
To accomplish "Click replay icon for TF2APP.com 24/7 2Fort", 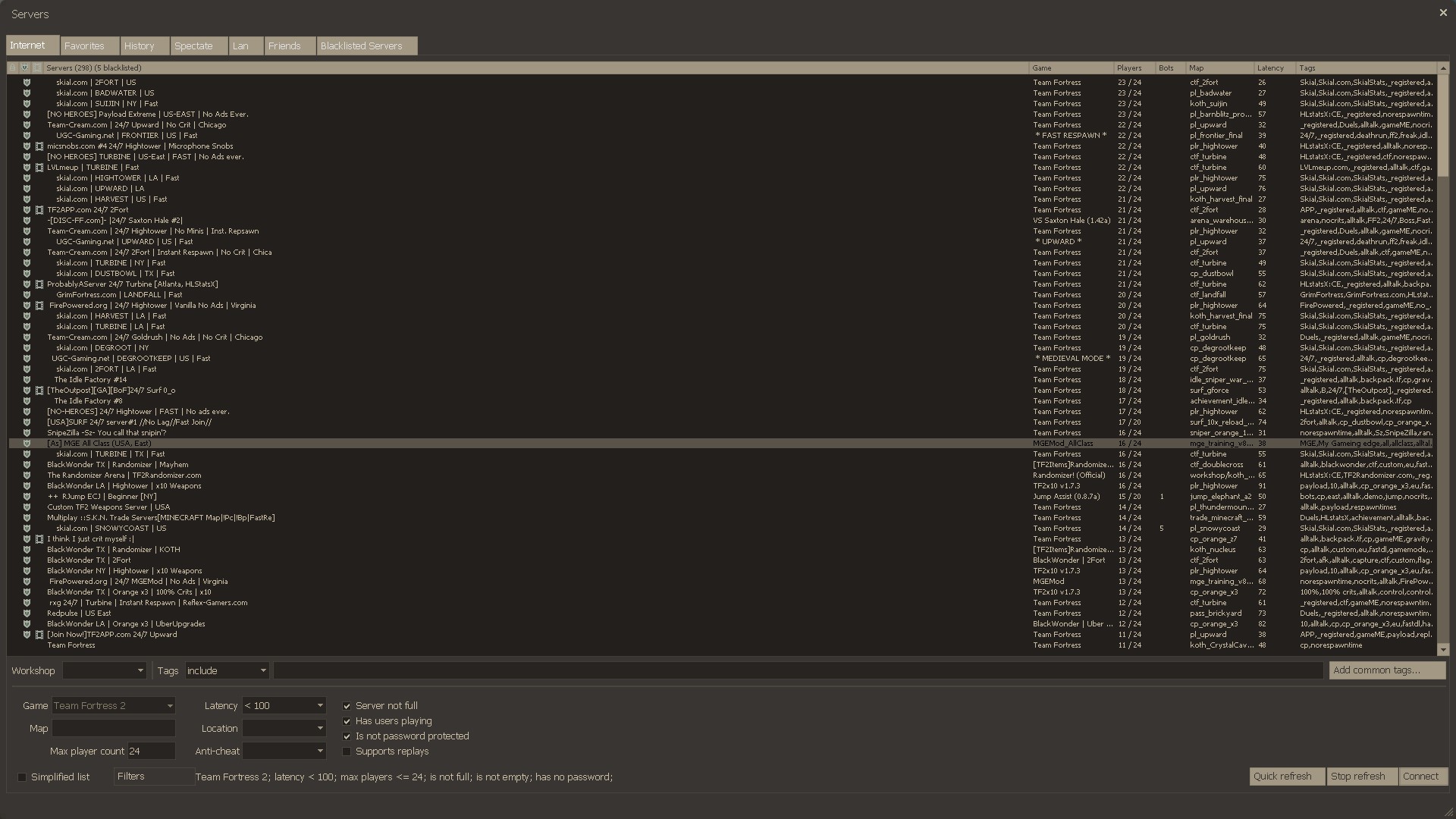I will point(39,210).
